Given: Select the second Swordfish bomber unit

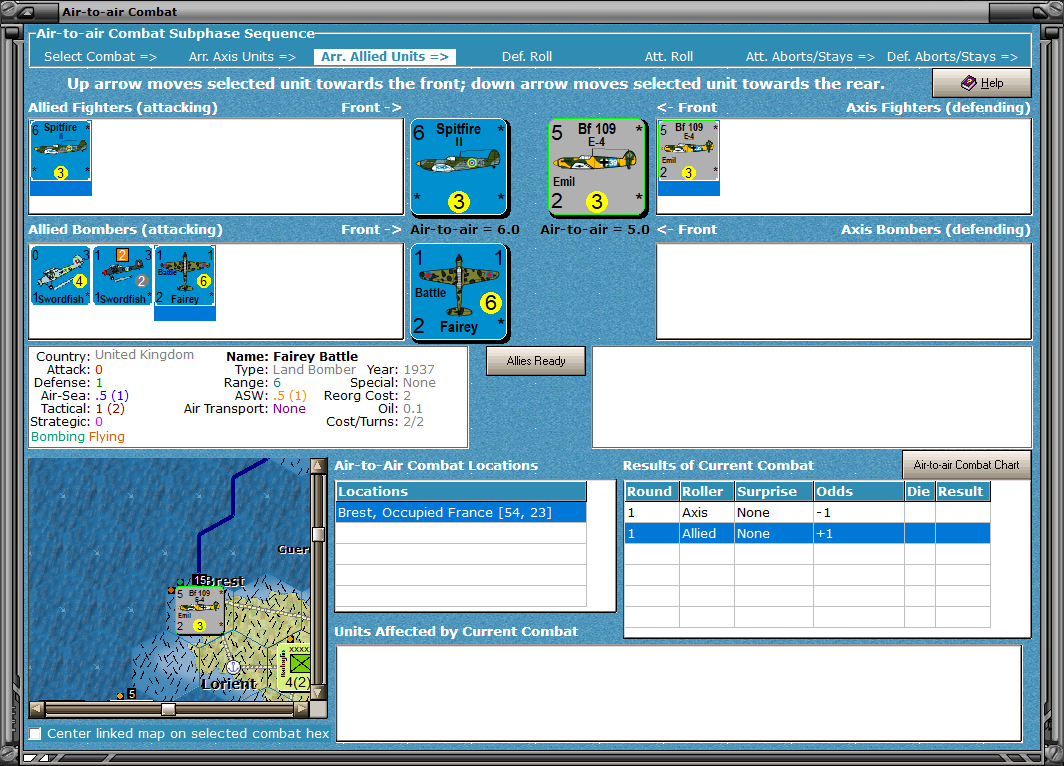Looking at the screenshot, I should 122,275.
